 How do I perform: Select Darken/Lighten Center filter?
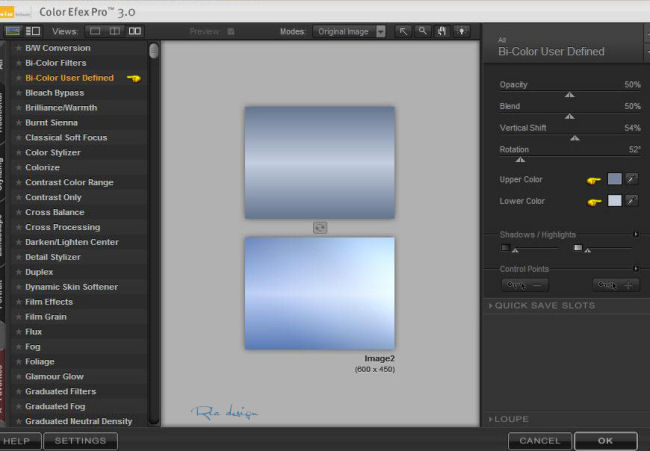pyautogui.click(x=72, y=242)
